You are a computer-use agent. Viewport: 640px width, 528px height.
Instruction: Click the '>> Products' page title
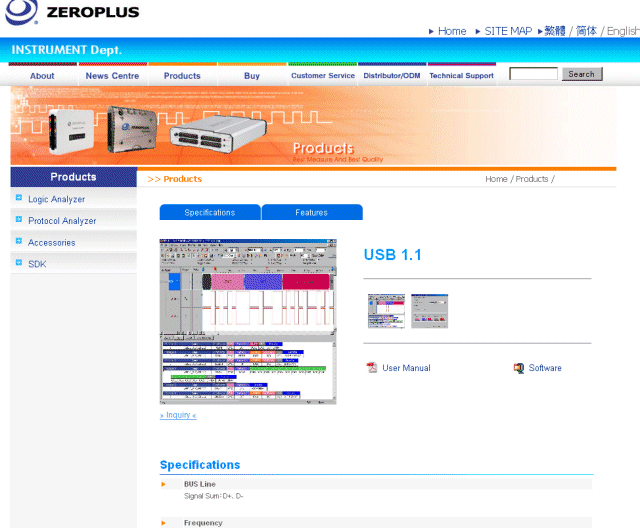[175, 179]
